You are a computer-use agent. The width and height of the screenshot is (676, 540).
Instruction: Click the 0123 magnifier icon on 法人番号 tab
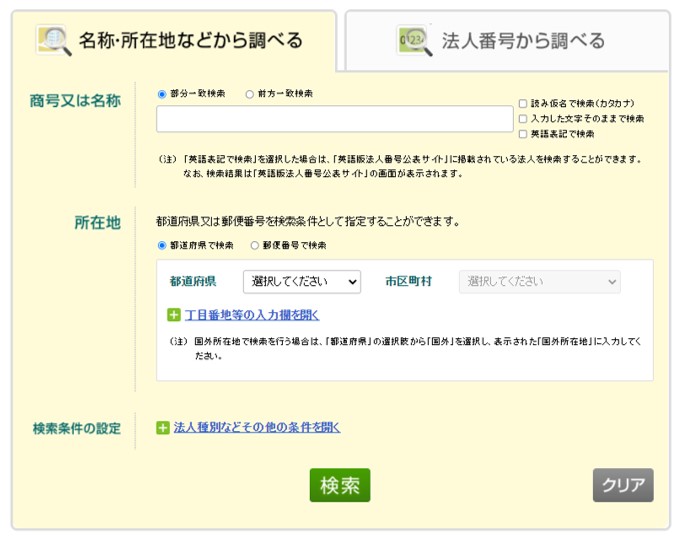tap(414, 41)
